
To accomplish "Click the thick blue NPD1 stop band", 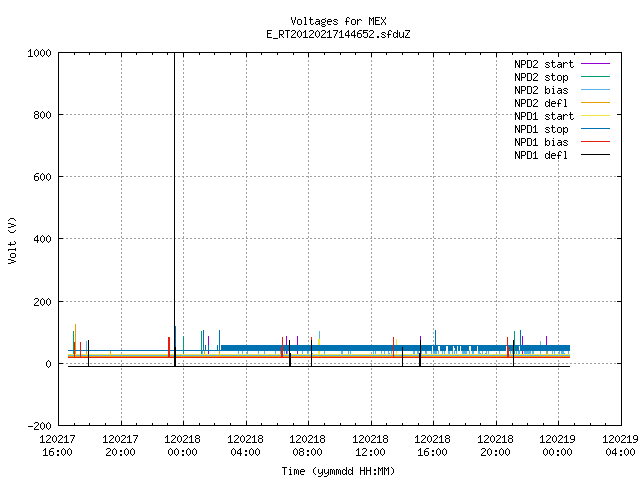I will pyautogui.click(x=395, y=348).
